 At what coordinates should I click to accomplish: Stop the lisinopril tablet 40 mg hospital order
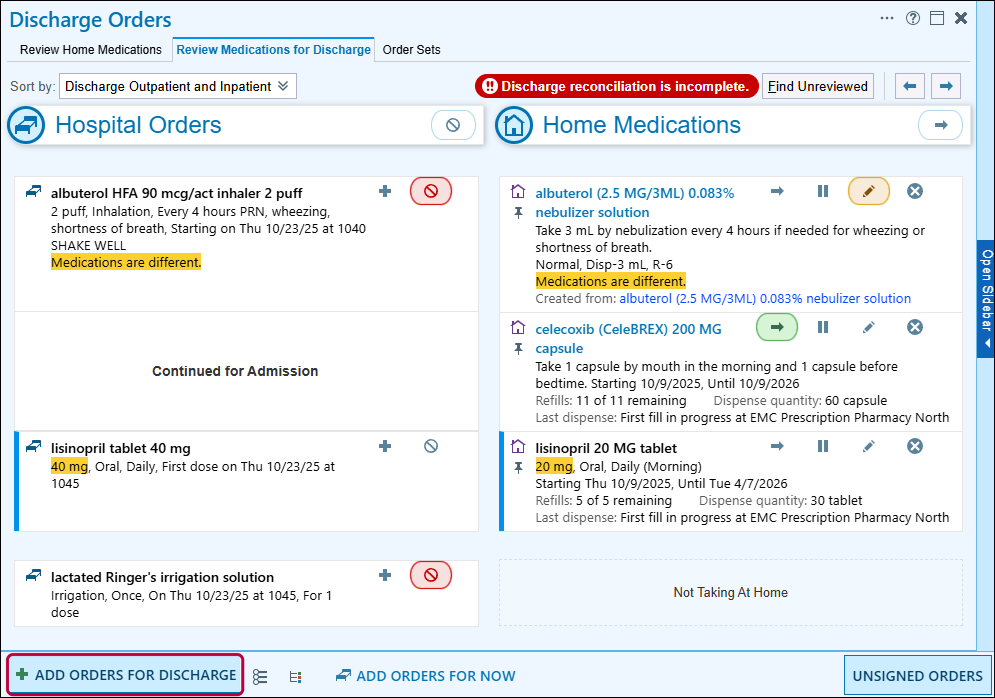431,446
